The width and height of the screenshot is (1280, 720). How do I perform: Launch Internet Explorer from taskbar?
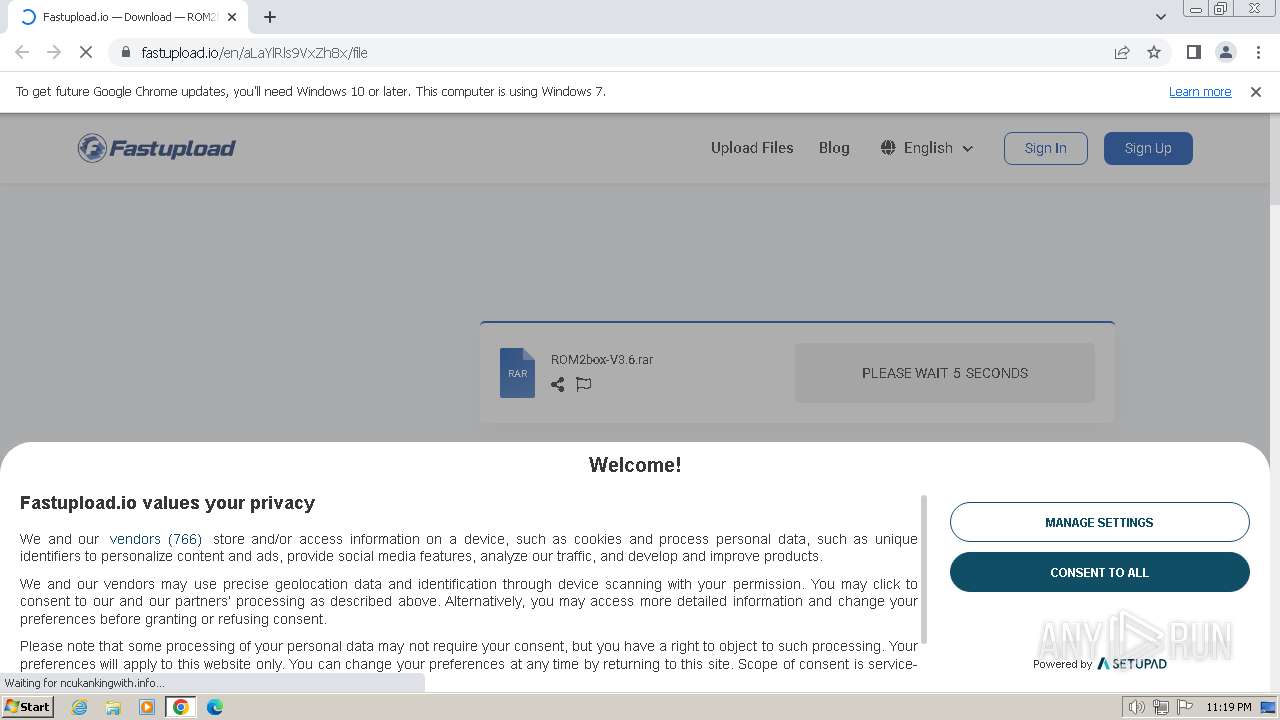pyautogui.click(x=80, y=707)
